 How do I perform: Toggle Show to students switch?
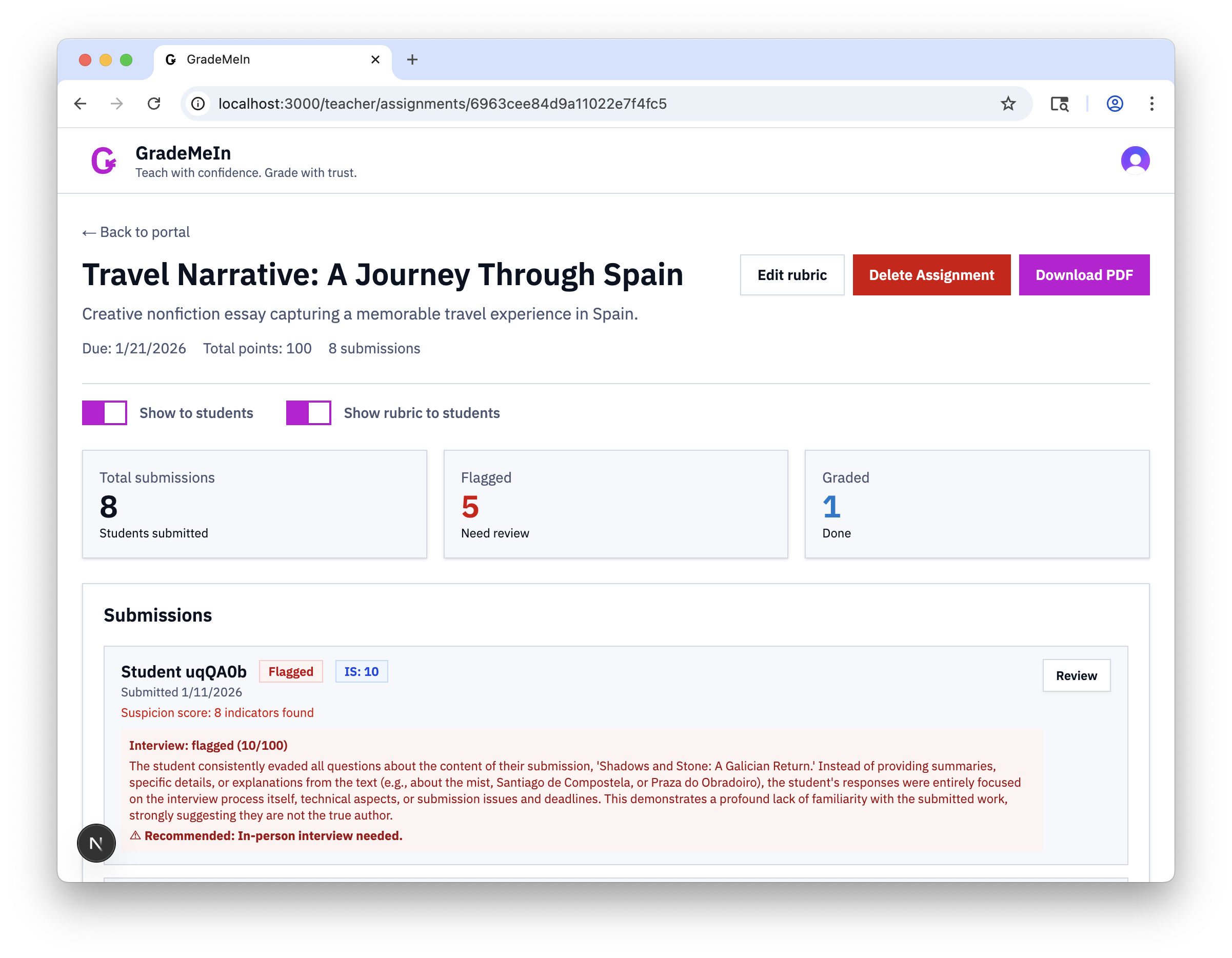105,413
